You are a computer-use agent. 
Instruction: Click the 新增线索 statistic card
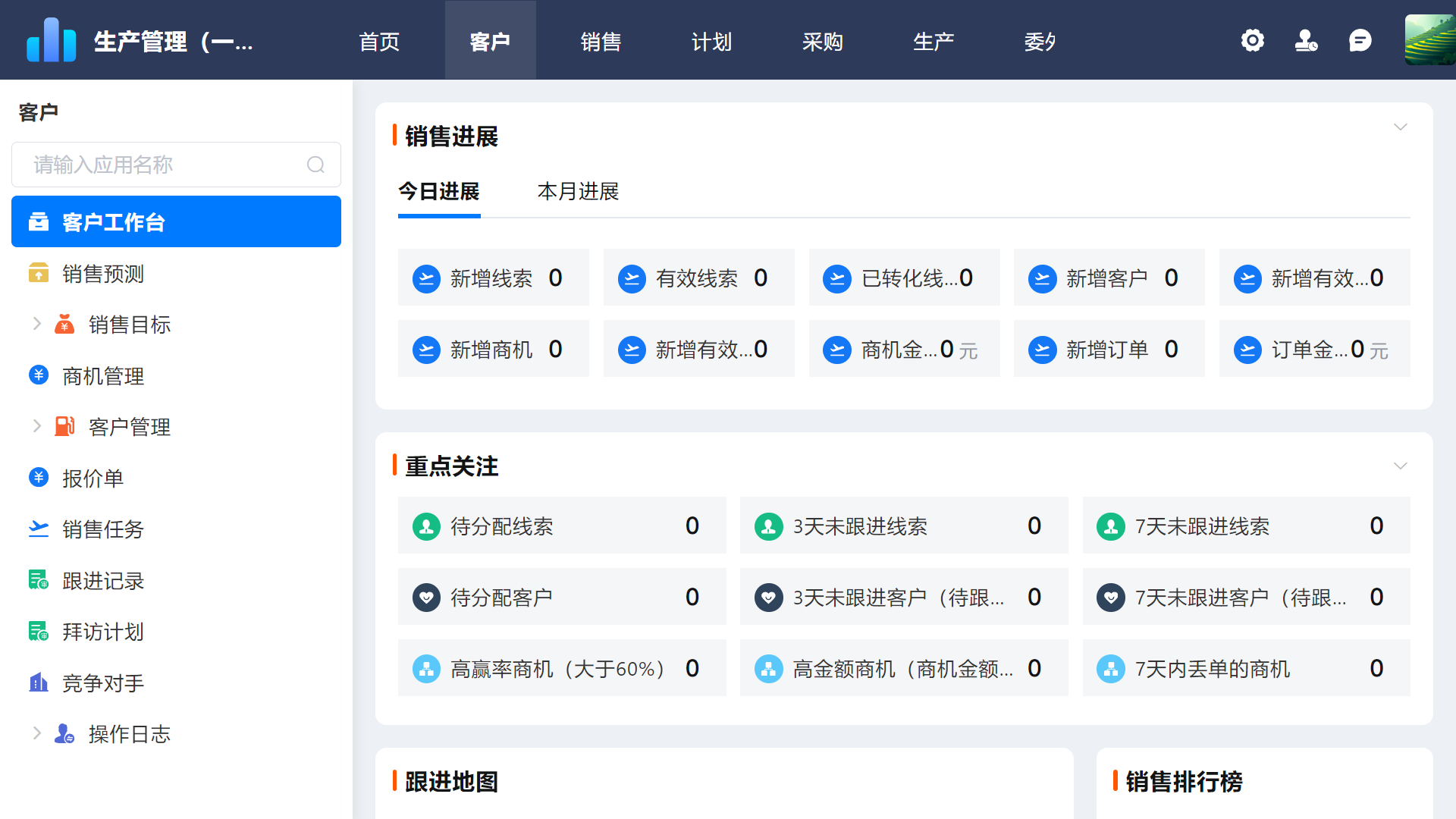[493, 278]
